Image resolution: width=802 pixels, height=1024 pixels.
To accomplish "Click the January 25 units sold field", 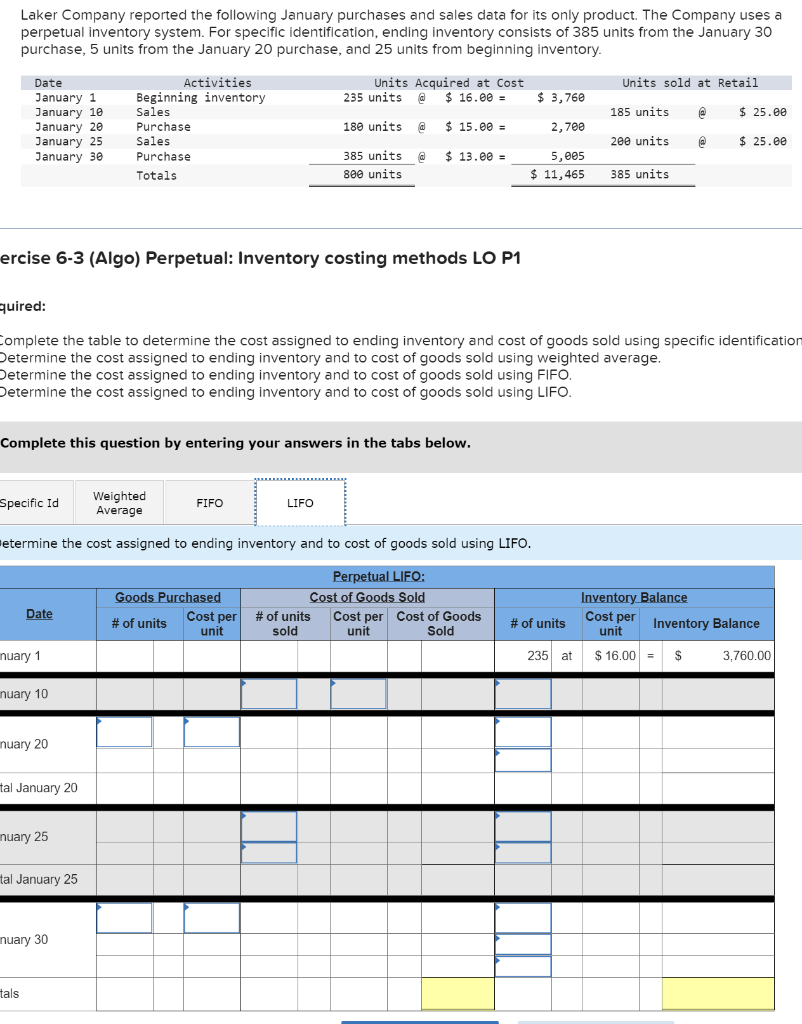I will (x=268, y=828).
